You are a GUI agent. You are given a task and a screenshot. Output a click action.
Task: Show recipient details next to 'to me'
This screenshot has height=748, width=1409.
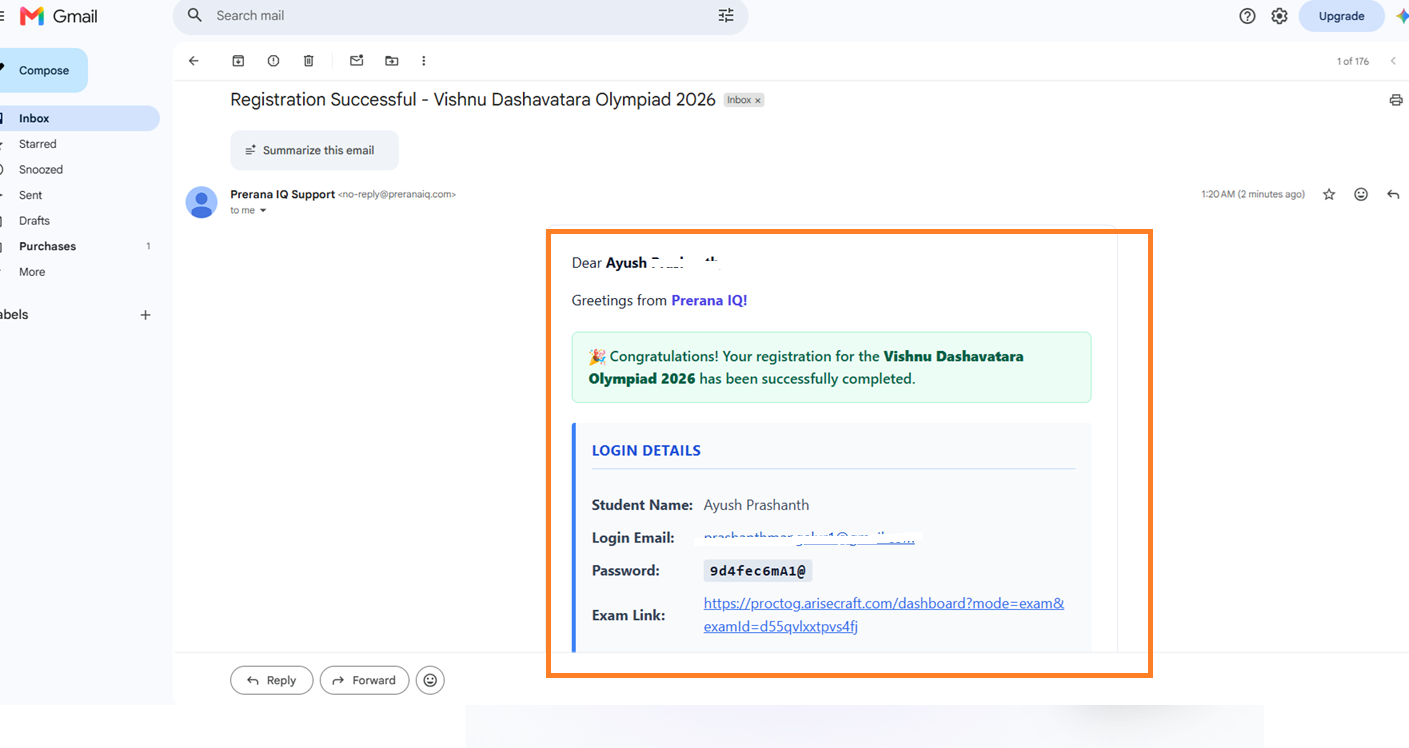(x=263, y=211)
